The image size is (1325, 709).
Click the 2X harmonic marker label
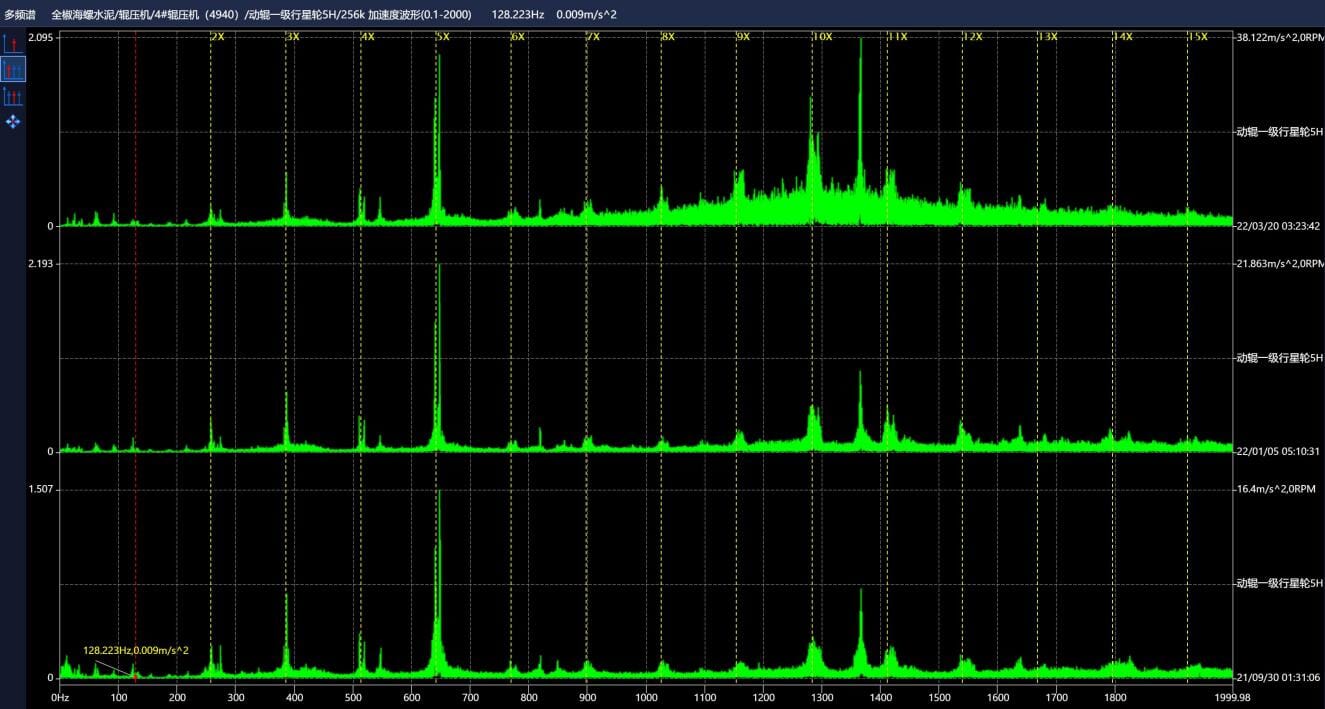tap(218, 37)
